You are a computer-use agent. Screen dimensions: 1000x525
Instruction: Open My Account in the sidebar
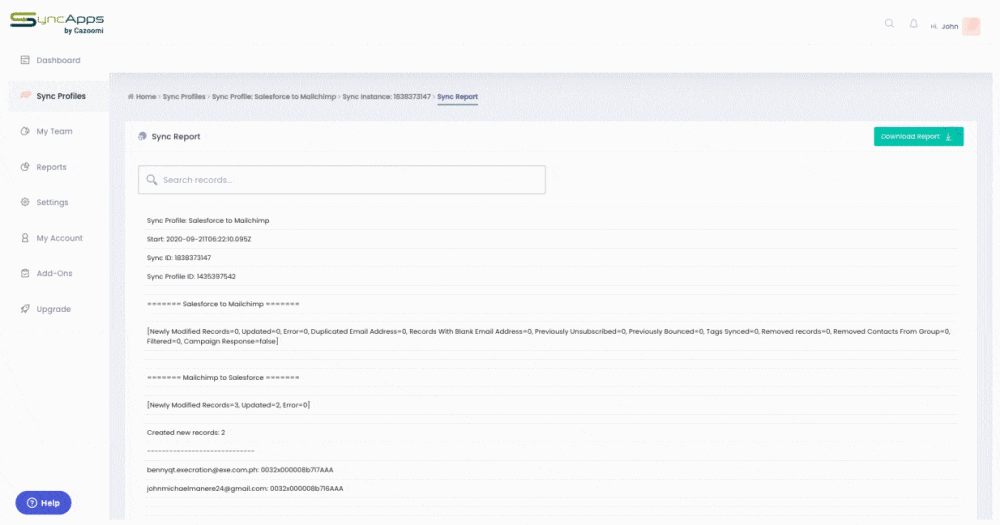[59, 238]
